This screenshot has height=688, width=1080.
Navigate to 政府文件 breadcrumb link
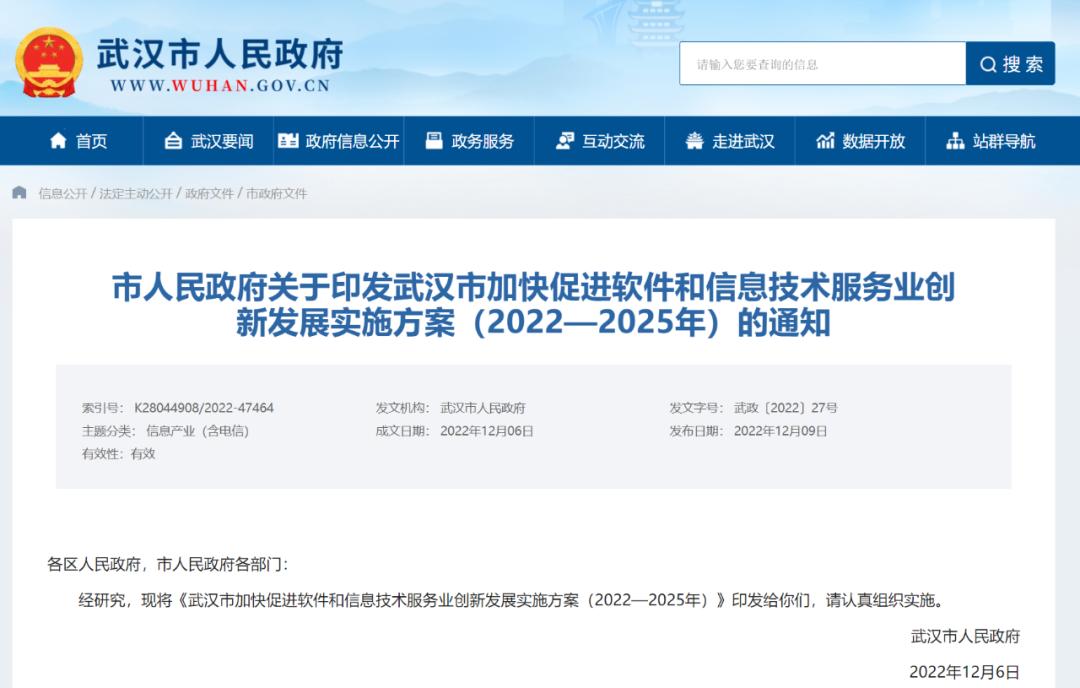pyautogui.click(x=209, y=193)
